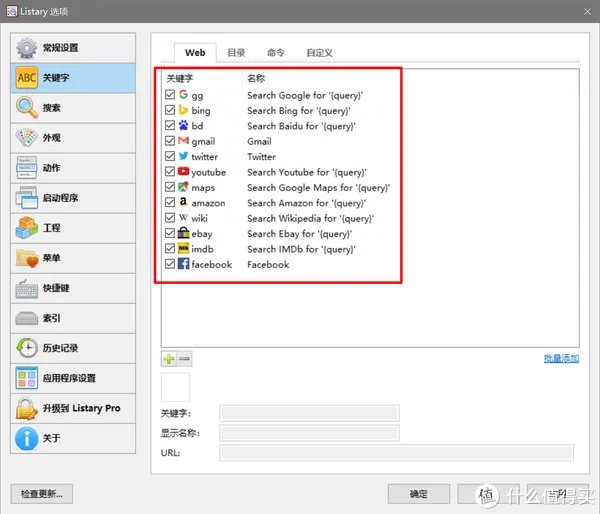Switch to the 自定义 tab

point(320,53)
